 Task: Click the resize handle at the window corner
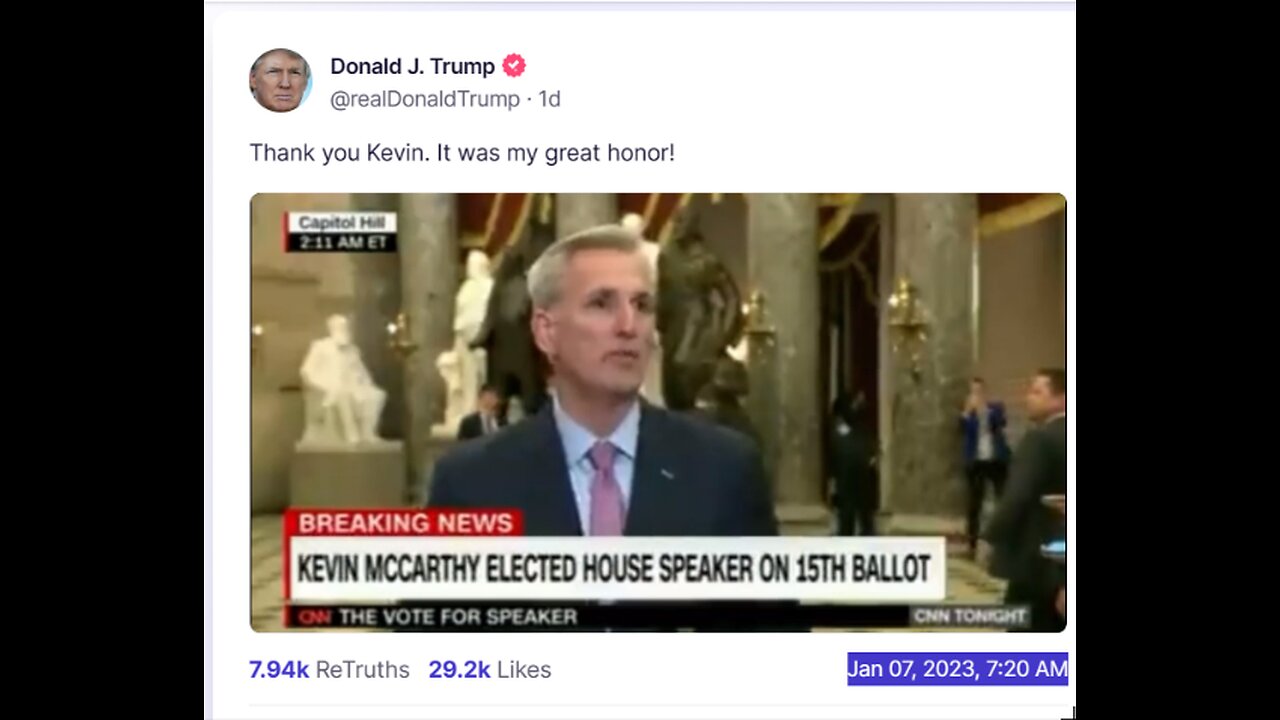coord(1068,712)
